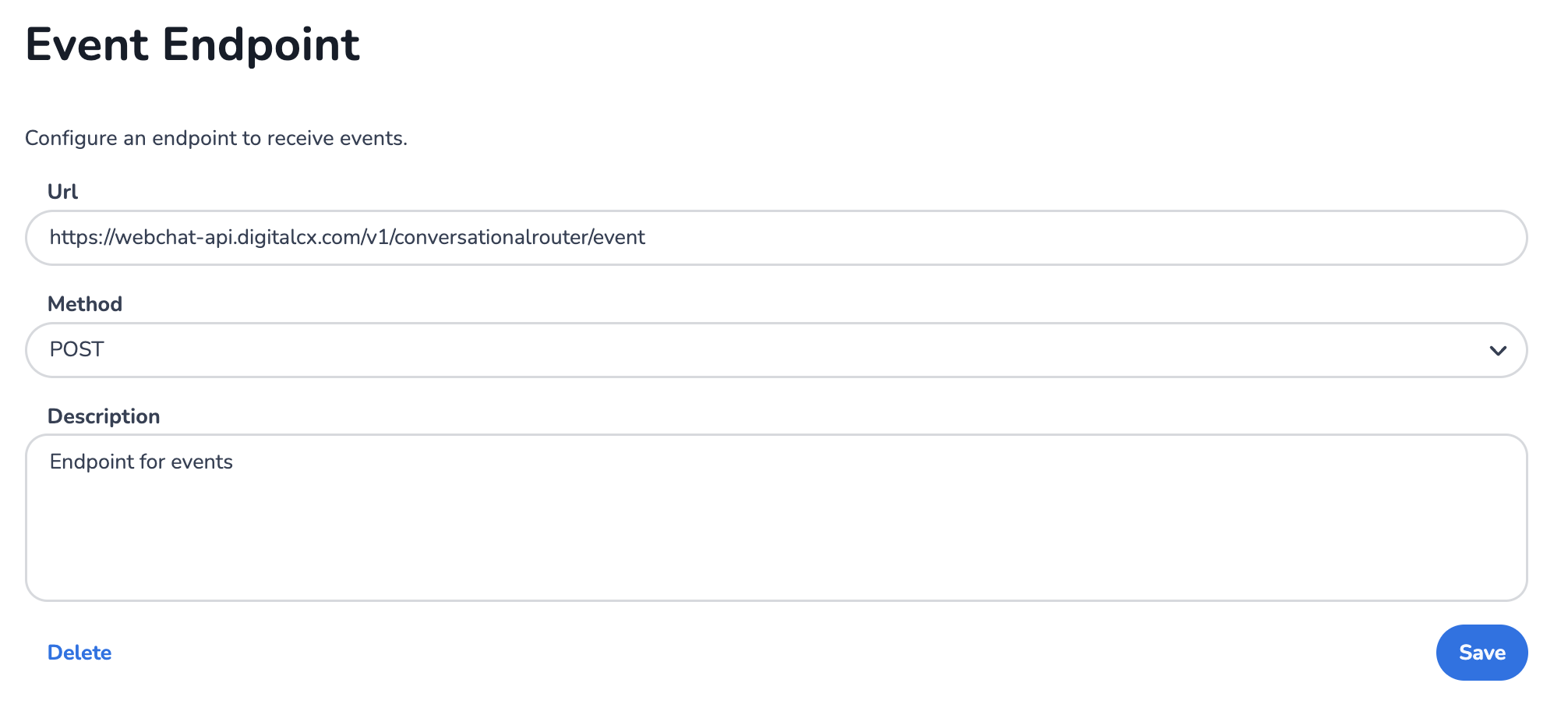Click the Delete link
The height and width of the screenshot is (722, 1568).
pos(79,653)
